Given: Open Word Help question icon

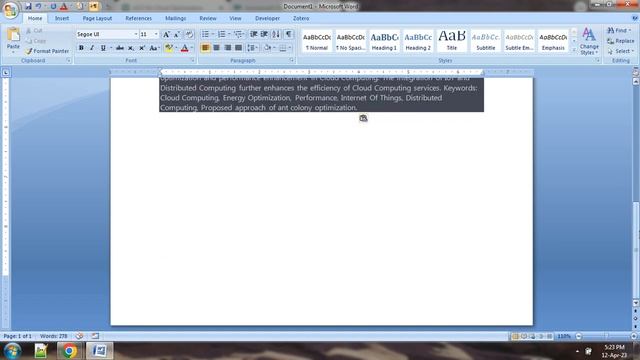Looking at the screenshot, I should coord(634,18).
